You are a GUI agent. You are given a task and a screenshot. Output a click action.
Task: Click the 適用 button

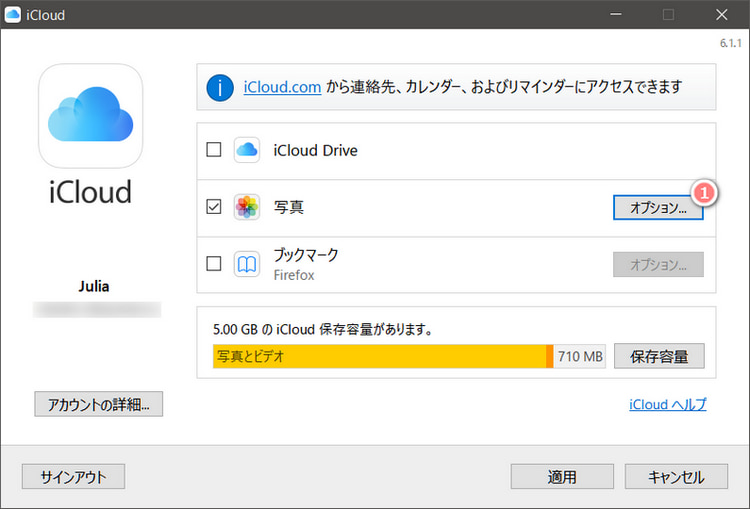562,476
